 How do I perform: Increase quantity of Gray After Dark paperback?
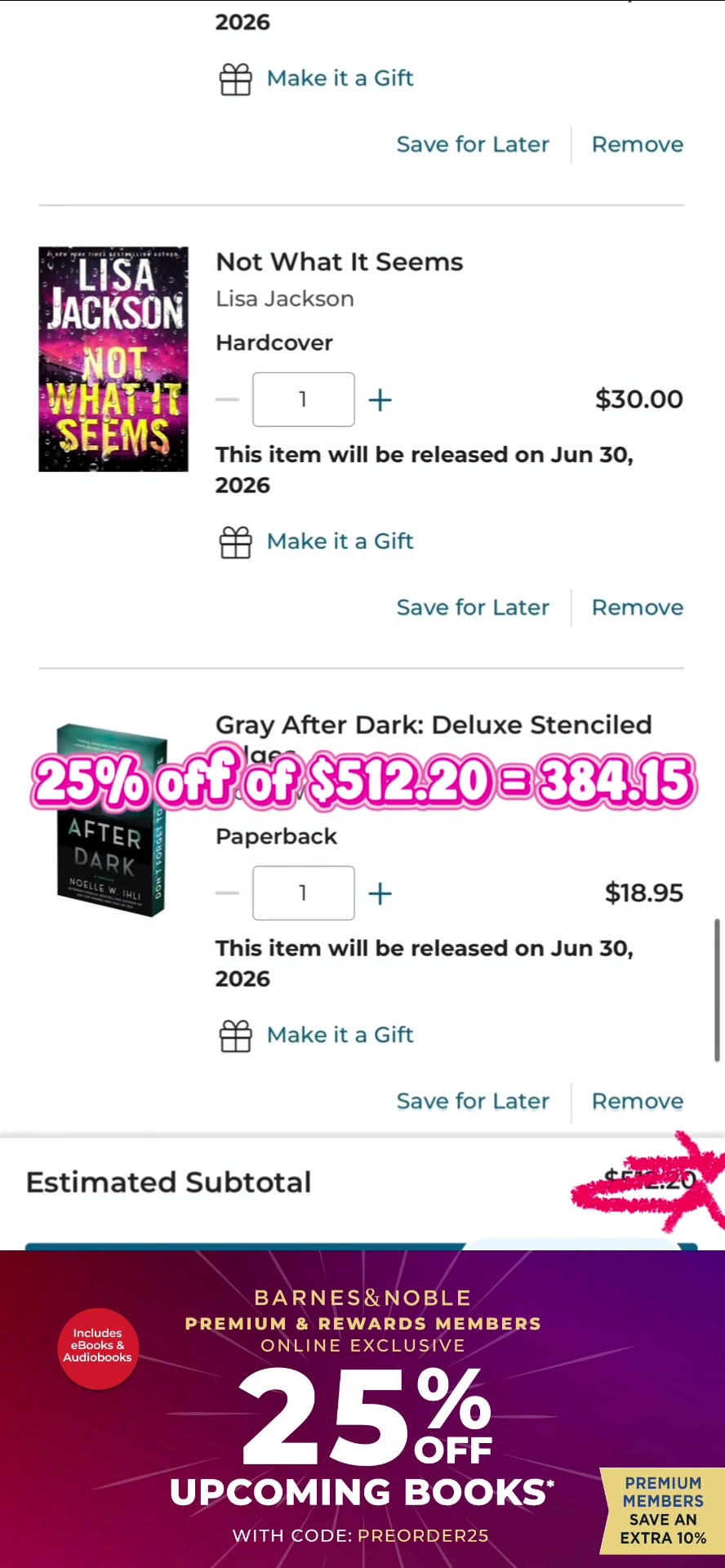point(380,893)
